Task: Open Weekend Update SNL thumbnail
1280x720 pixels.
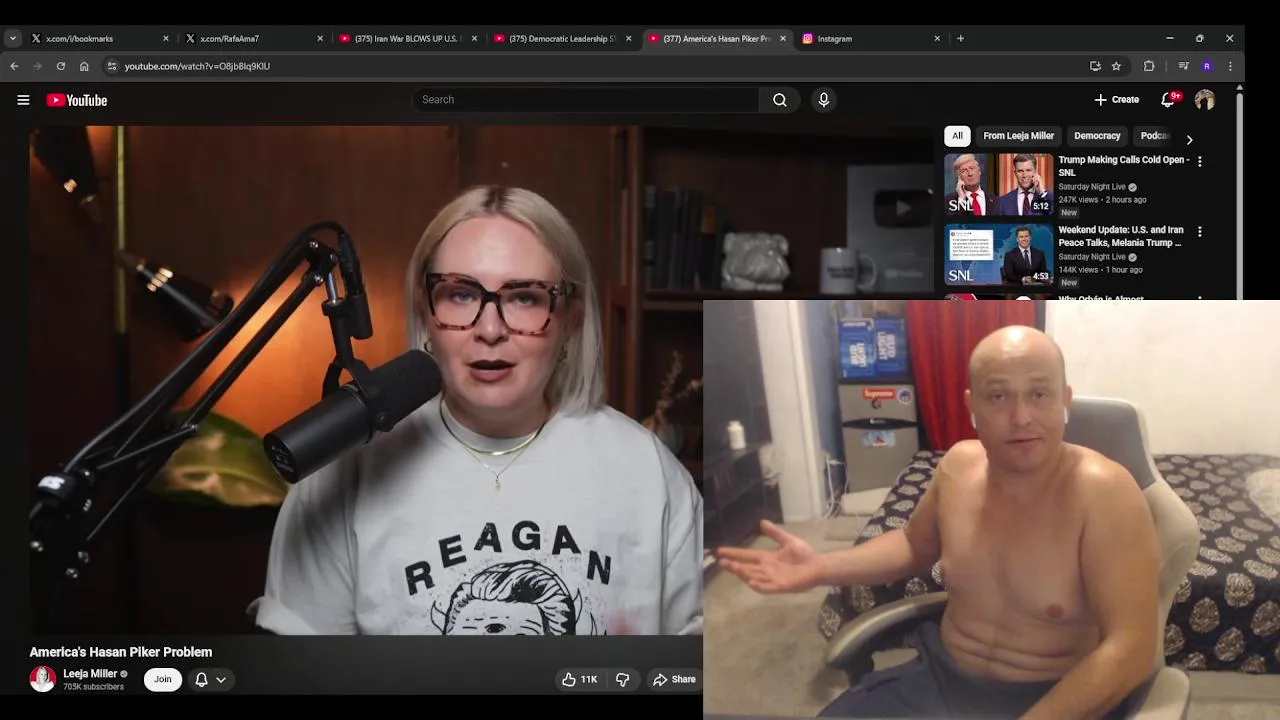Action: coord(999,255)
